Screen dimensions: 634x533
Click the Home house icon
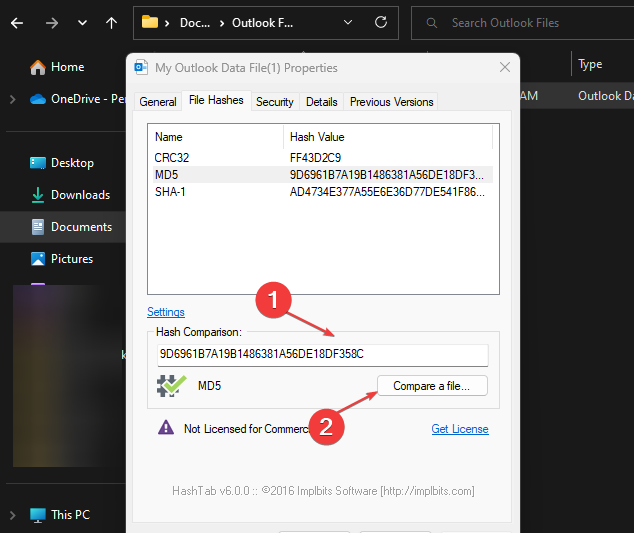coord(38,67)
